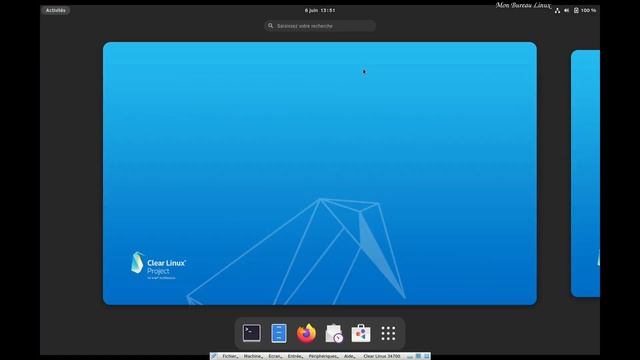Open the clock package icon in the dash

coord(334,333)
